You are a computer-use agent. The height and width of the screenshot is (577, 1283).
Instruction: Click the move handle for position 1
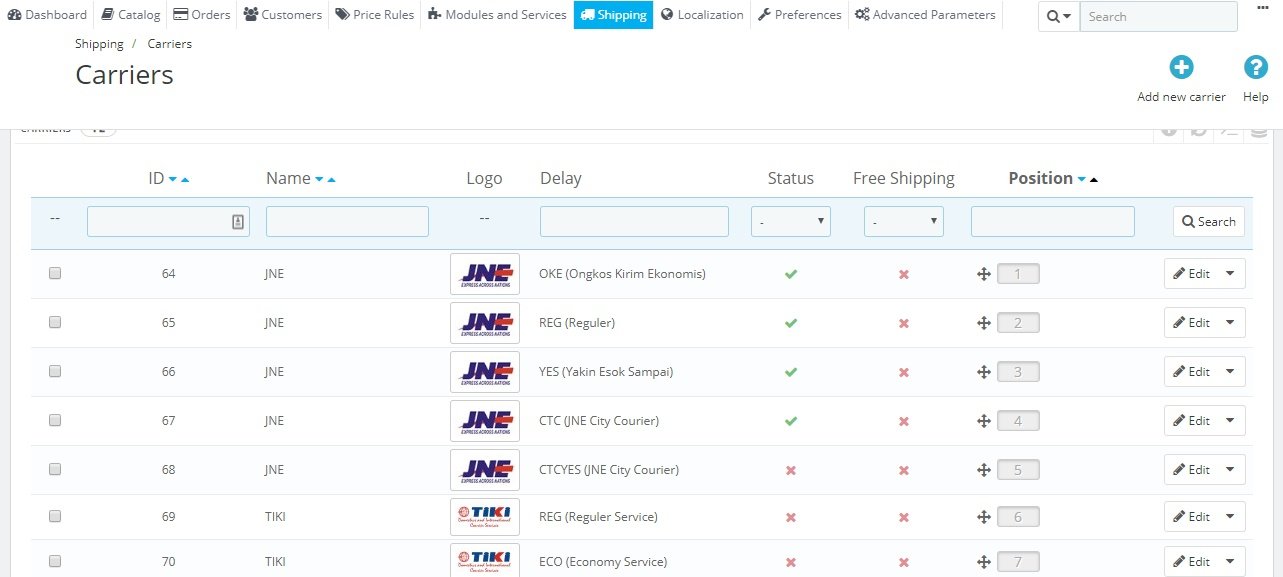tap(984, 274)
